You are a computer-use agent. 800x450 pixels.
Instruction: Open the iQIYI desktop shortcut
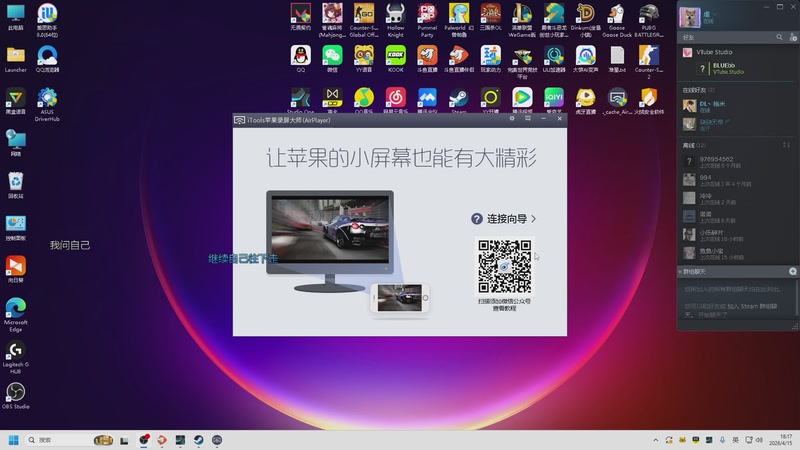click(x=554, y=101)
